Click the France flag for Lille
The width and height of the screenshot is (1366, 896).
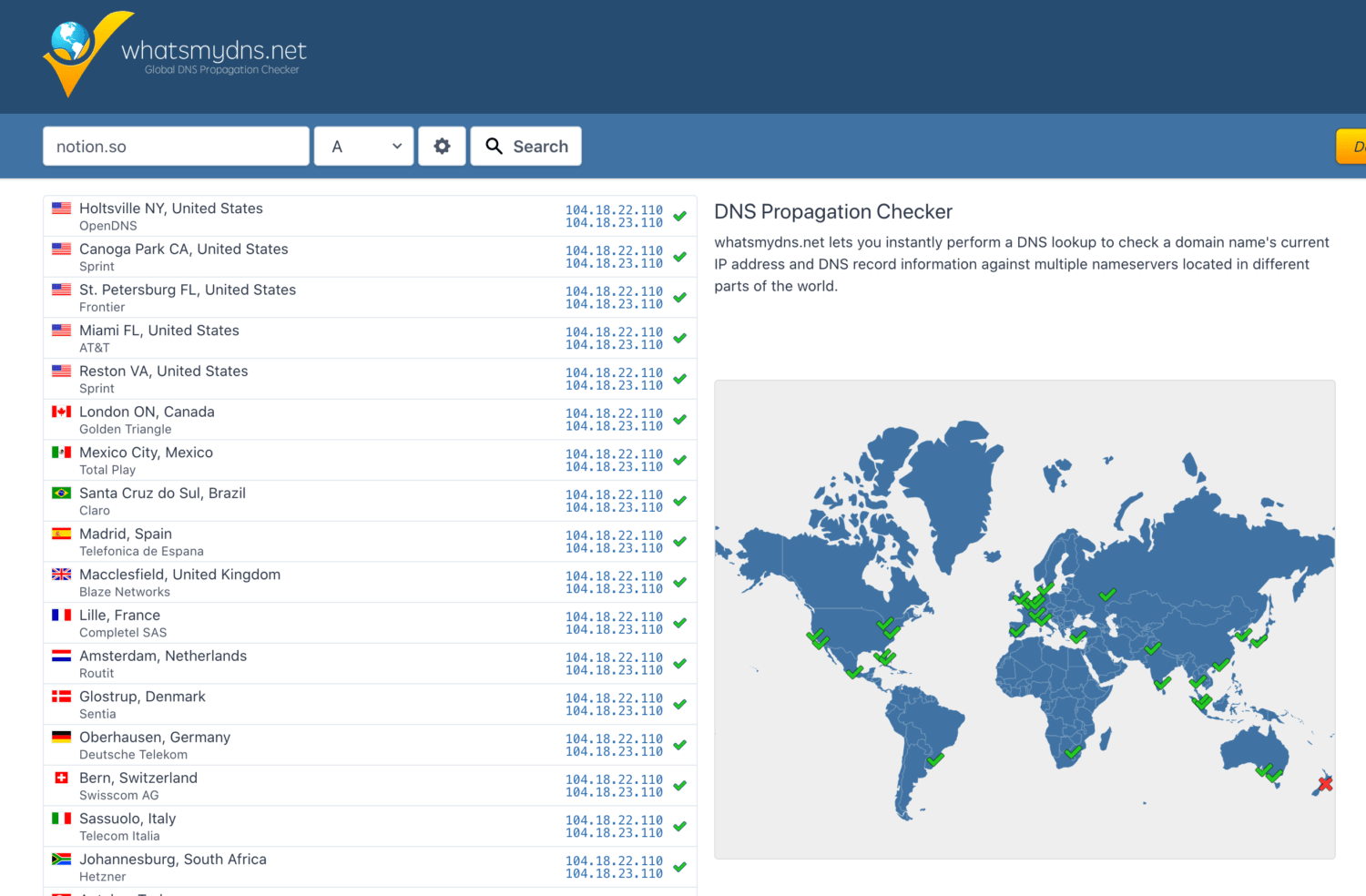(x=61, y=616)
